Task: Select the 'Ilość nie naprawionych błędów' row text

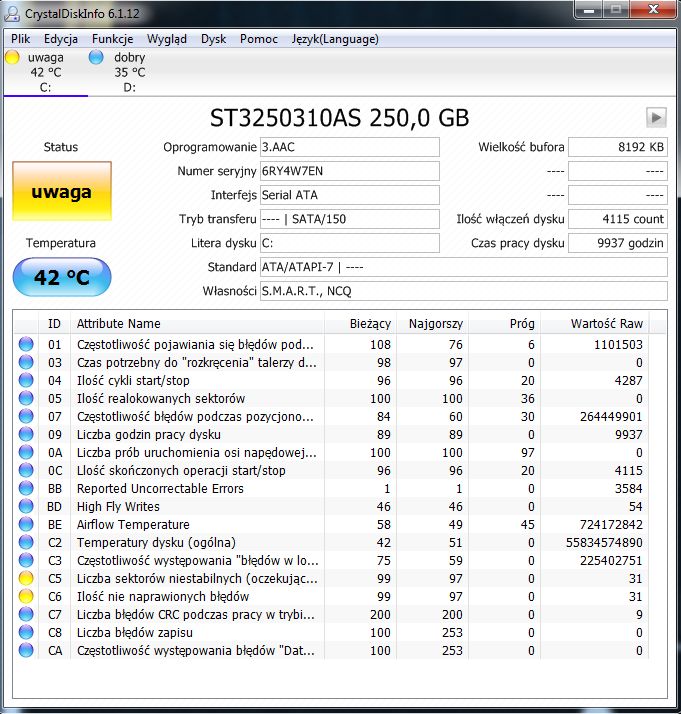Action: [x=163, y=597]
